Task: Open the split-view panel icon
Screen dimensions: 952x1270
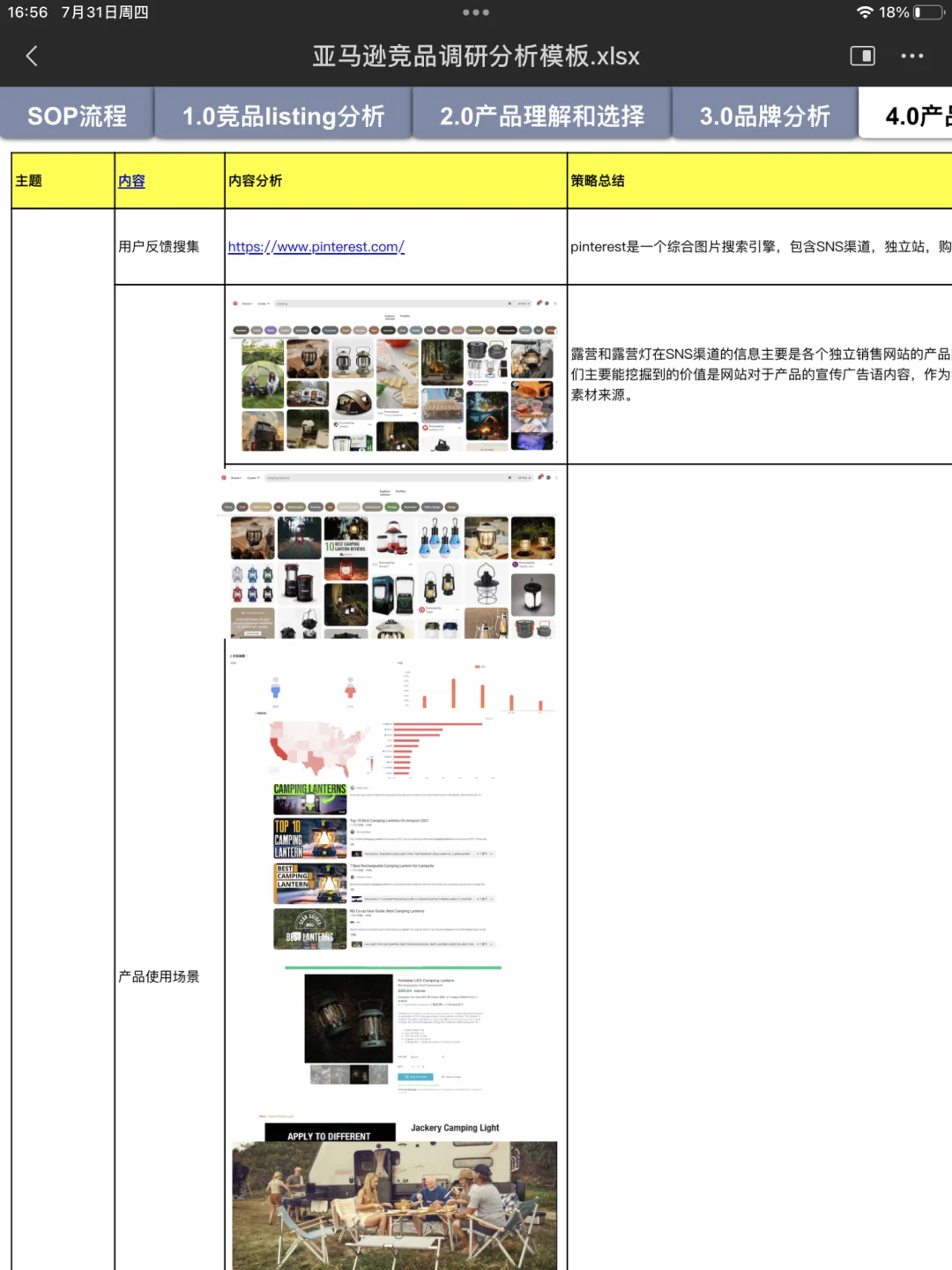Action: click(x=862, y=56)
